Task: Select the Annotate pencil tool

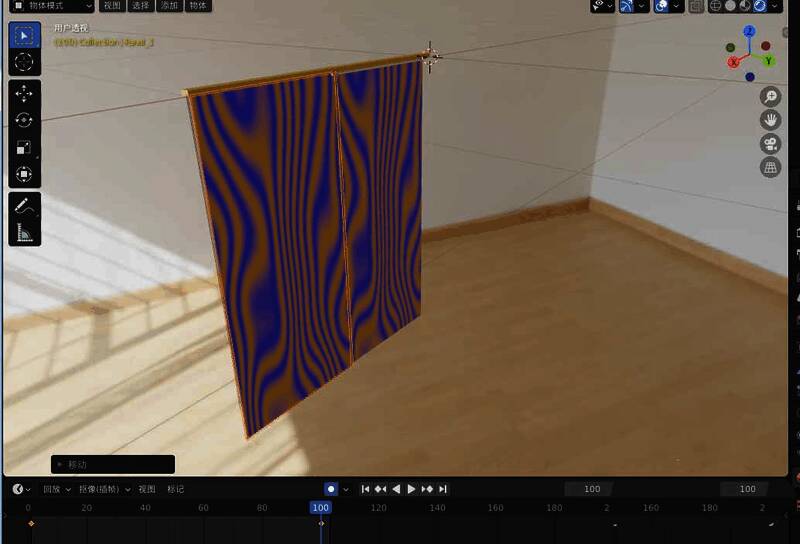Action: pos(24,206)
